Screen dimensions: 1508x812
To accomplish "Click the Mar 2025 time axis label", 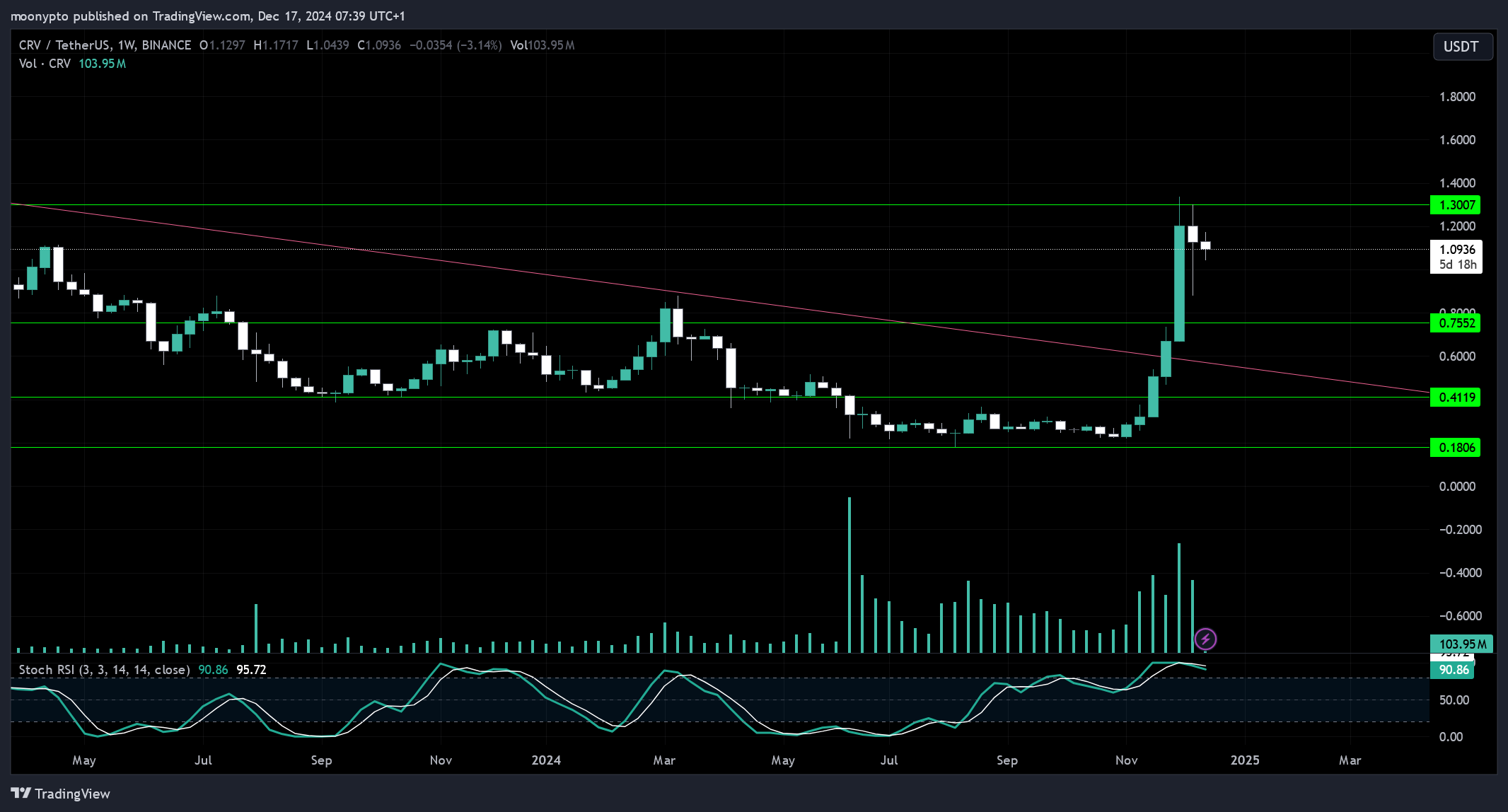I will point(1350,760).
